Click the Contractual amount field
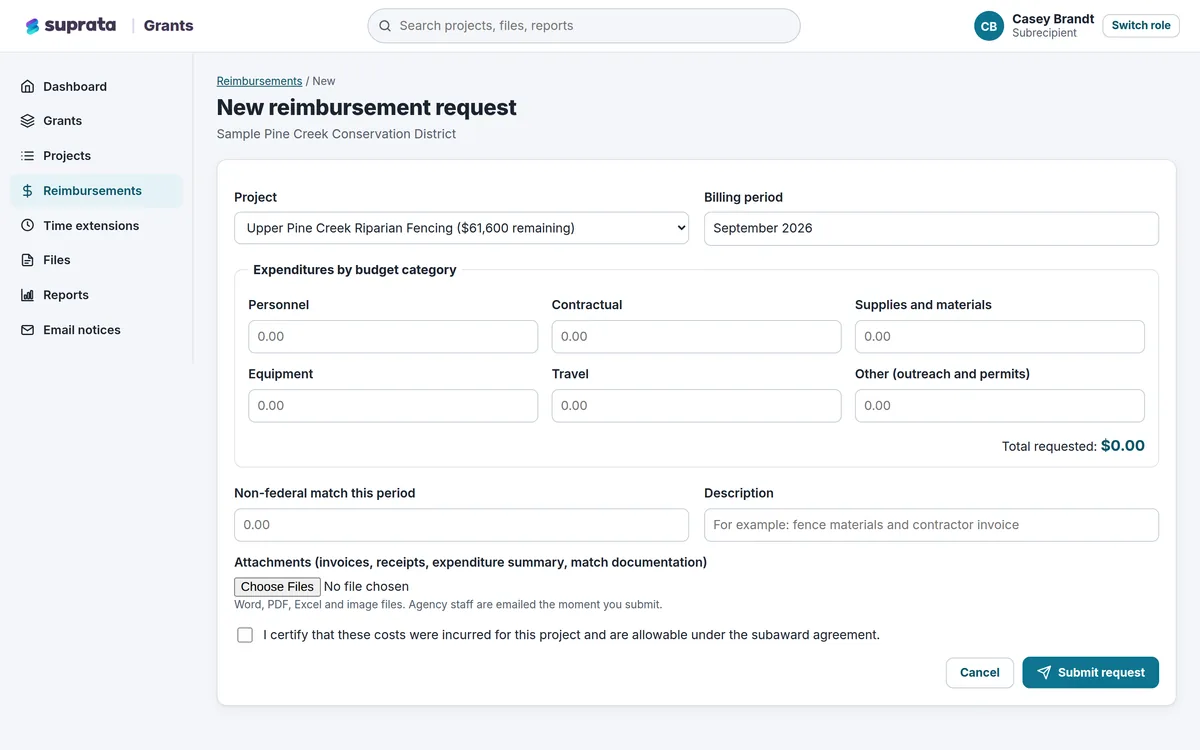This screenshot has width=1200, height=750. pos(696,337)
